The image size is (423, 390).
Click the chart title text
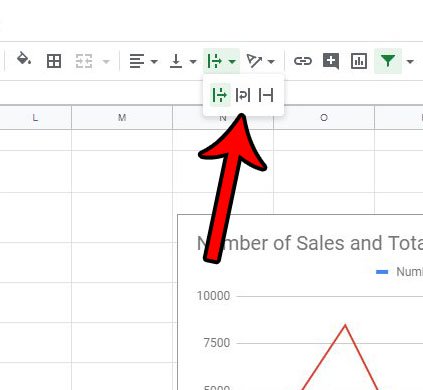[310, 243]
